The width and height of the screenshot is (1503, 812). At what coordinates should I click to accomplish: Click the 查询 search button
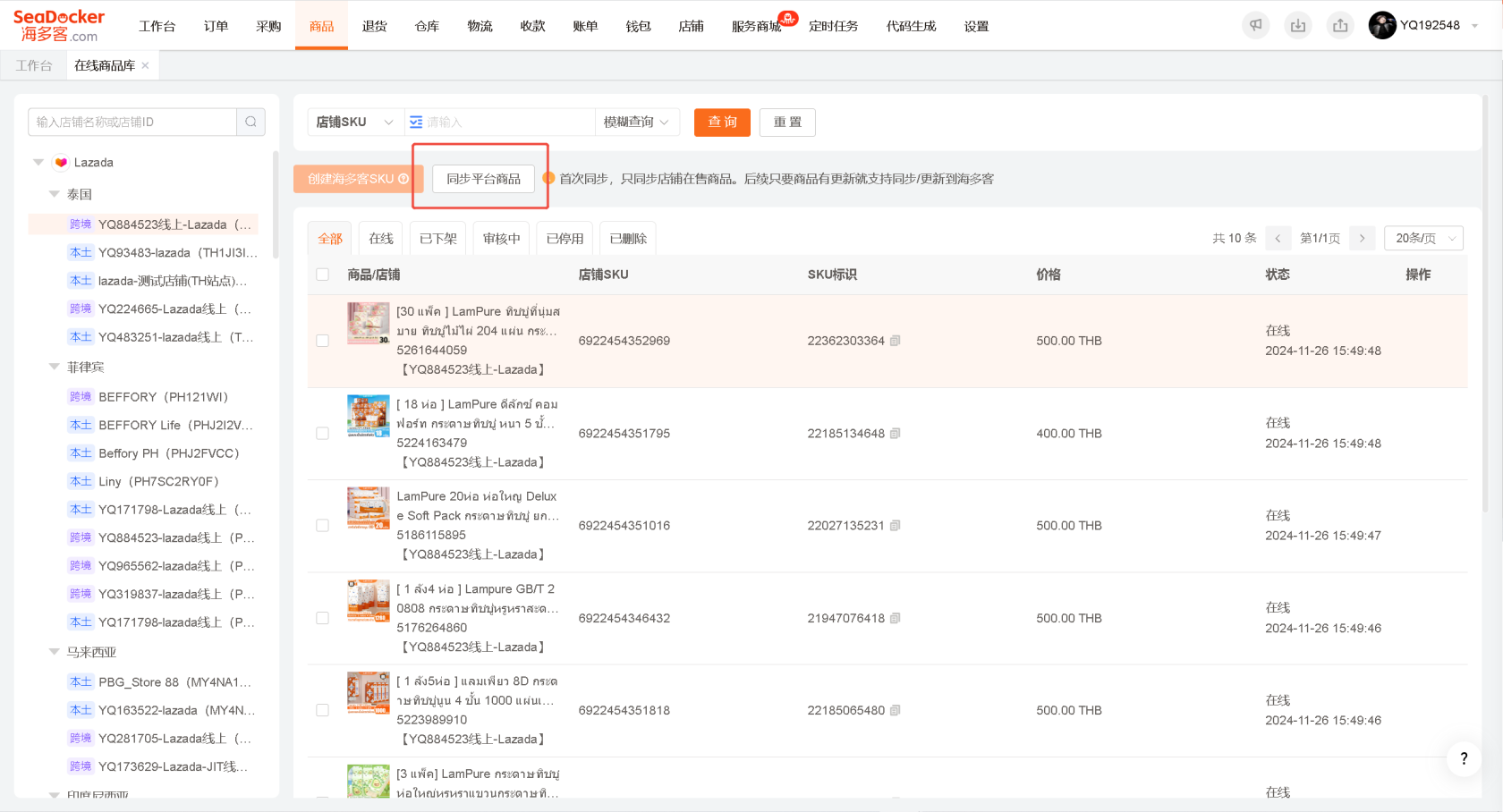click(722, 122)
